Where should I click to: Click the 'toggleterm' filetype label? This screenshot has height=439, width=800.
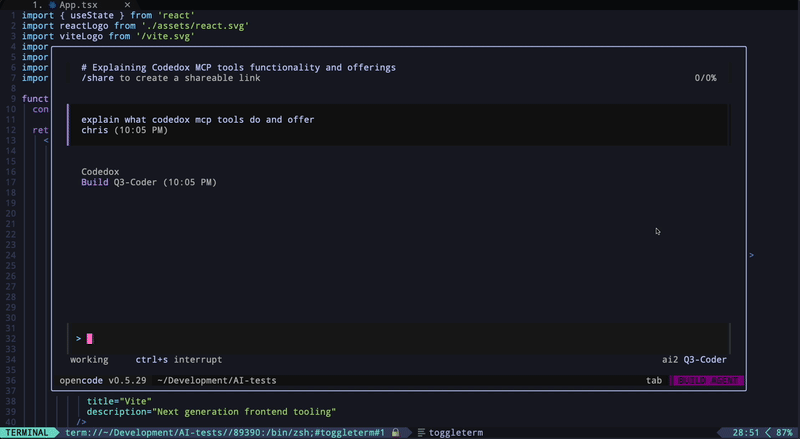click(456, 432)
